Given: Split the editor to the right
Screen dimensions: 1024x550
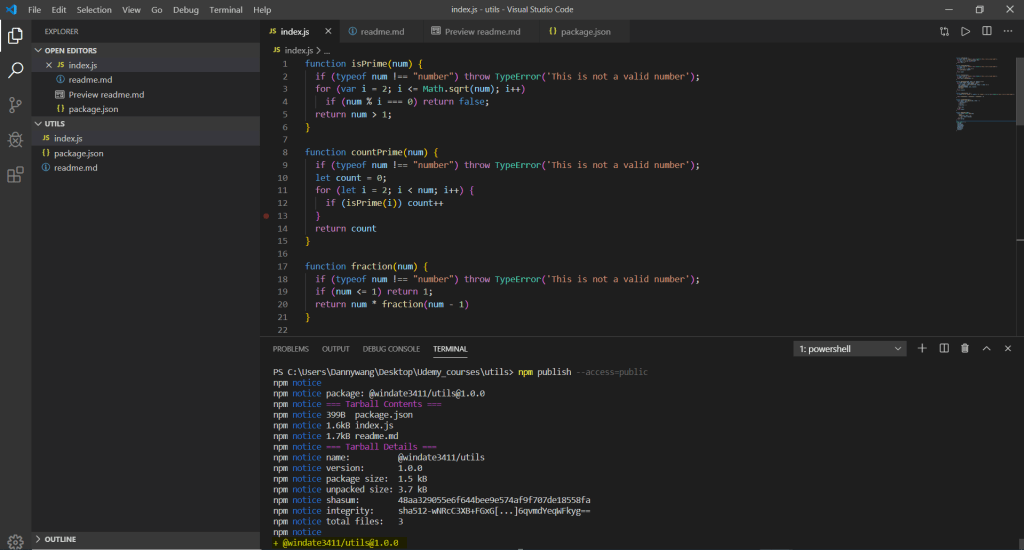Looking at the screenshot, I should (986, 32).
